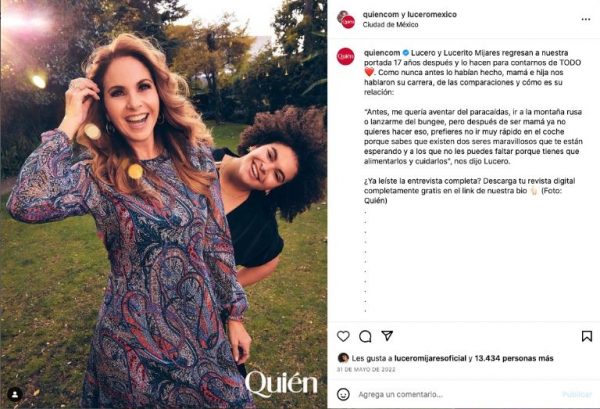Open quiencom verified badge in caption
The width and height of the screenshot is (600, 409).
[x=406, y=53]
